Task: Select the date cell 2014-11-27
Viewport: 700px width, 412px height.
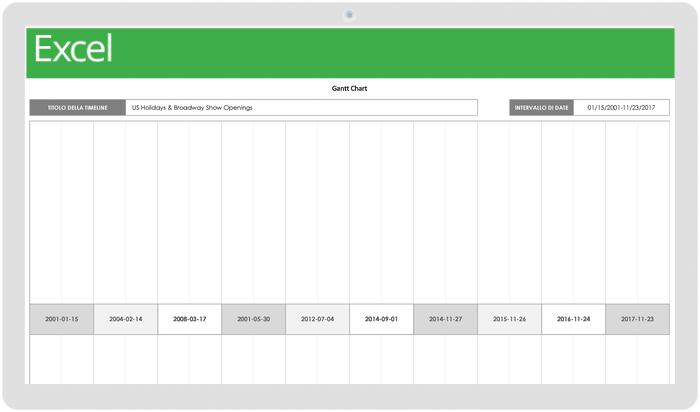Action: pos(446,319)
